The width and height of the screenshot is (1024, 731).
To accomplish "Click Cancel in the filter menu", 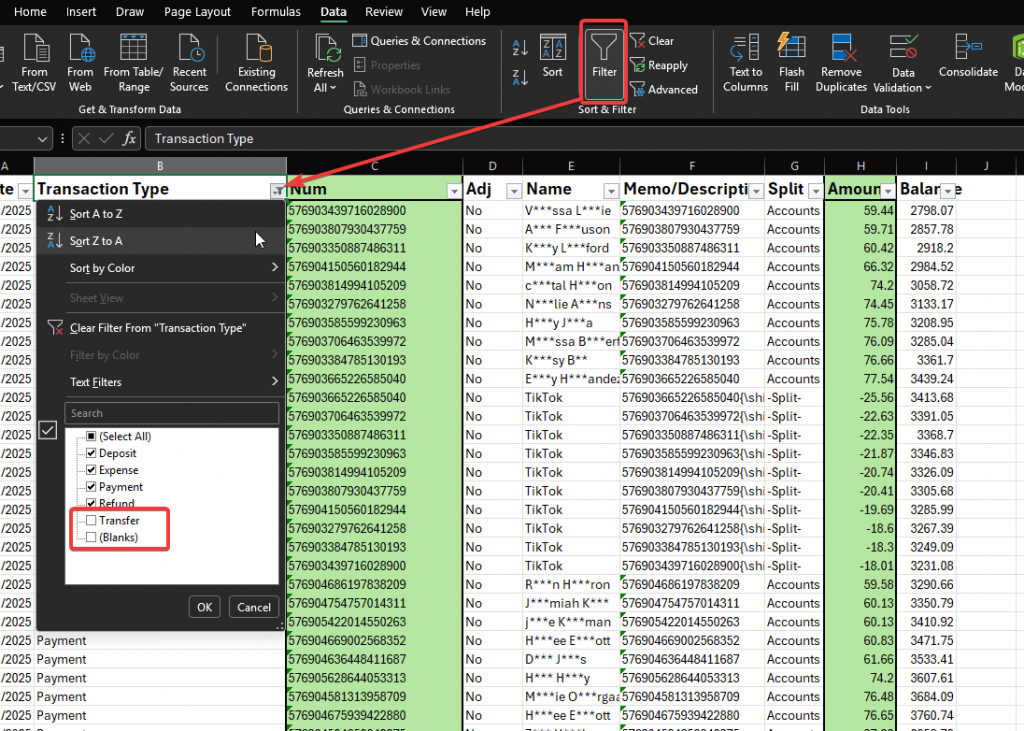I will (x=253, y=607).
